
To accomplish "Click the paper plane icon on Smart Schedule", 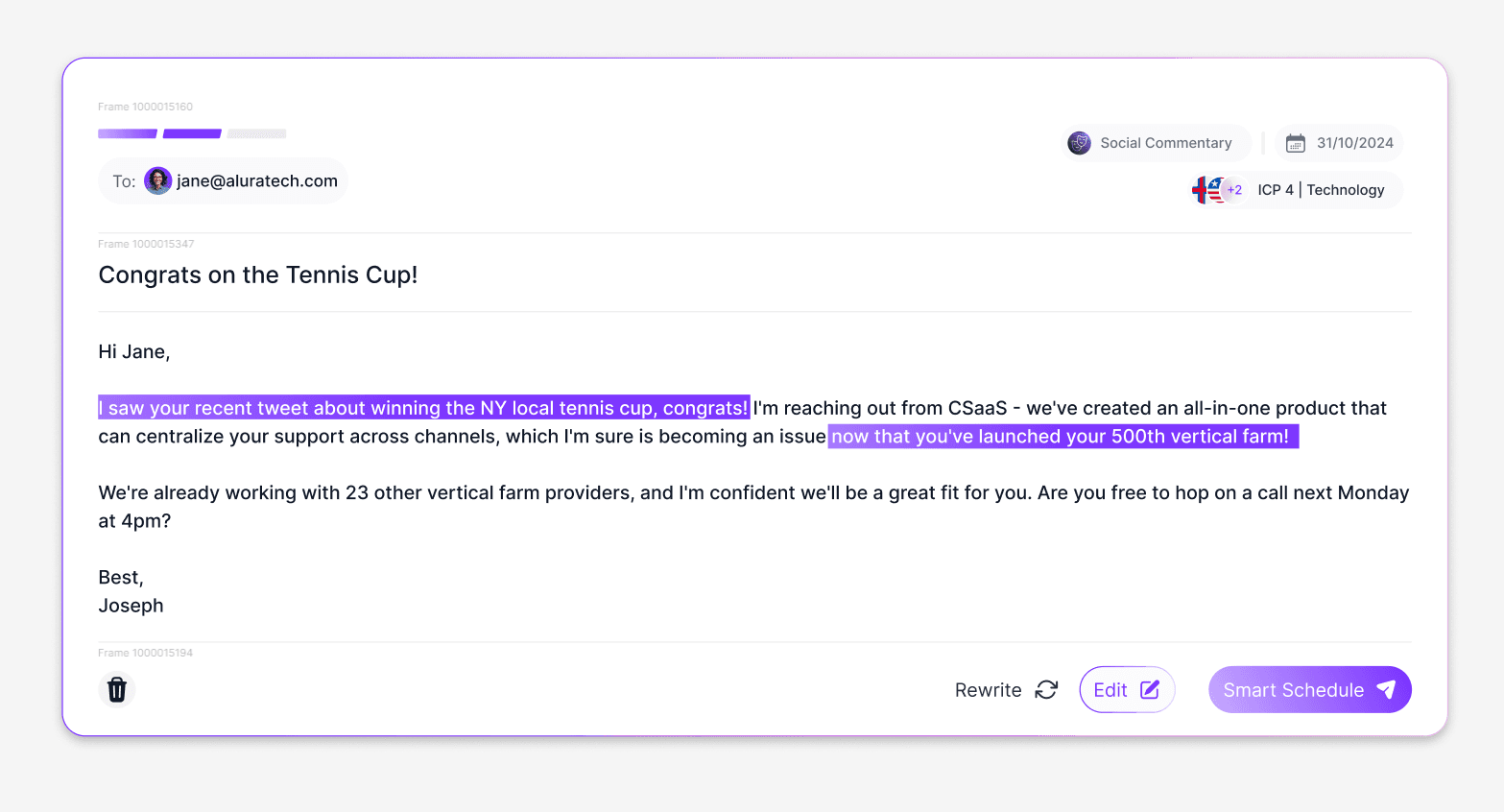I will point(1386,689).
